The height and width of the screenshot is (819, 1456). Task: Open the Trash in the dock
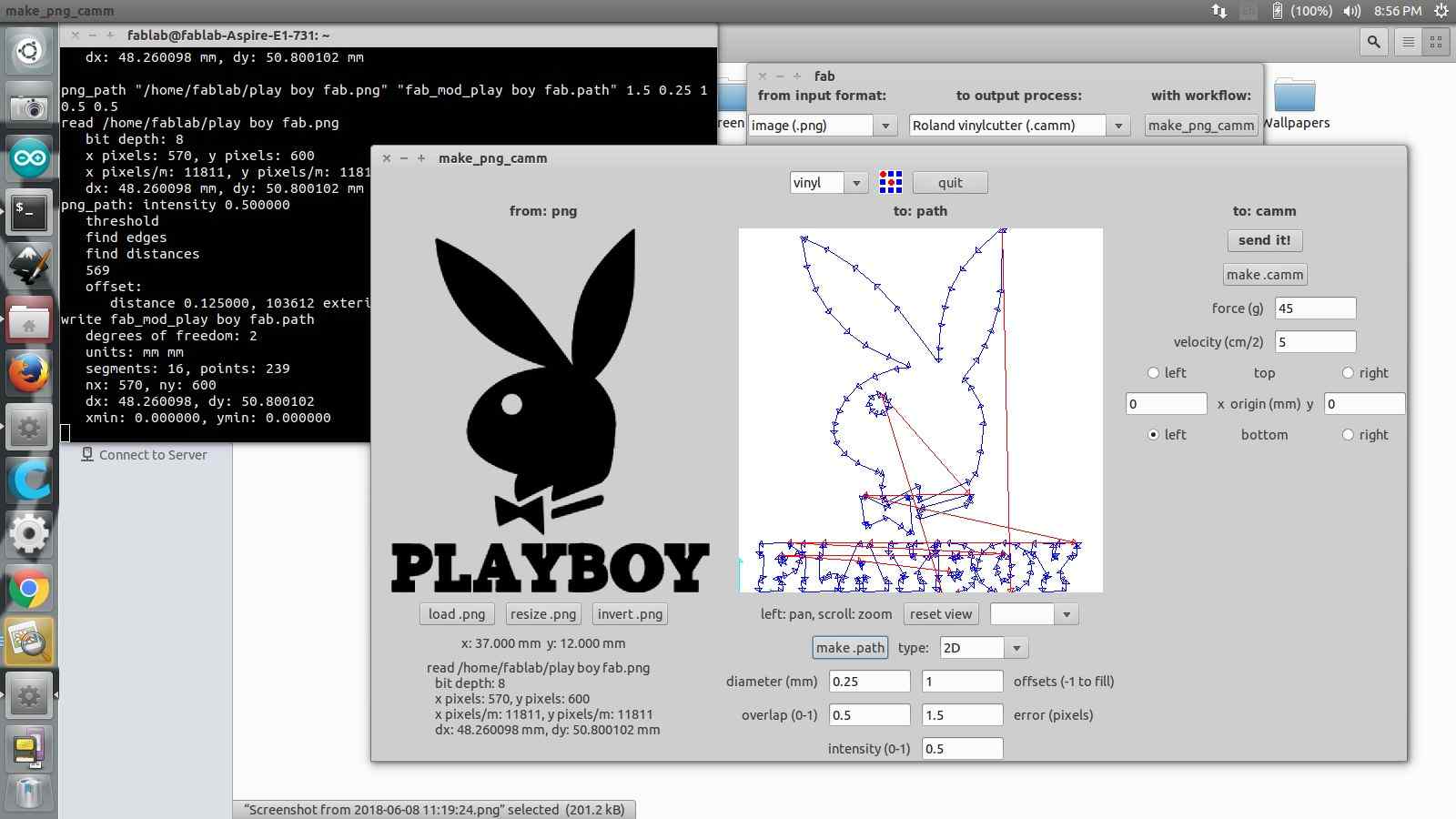29,792
